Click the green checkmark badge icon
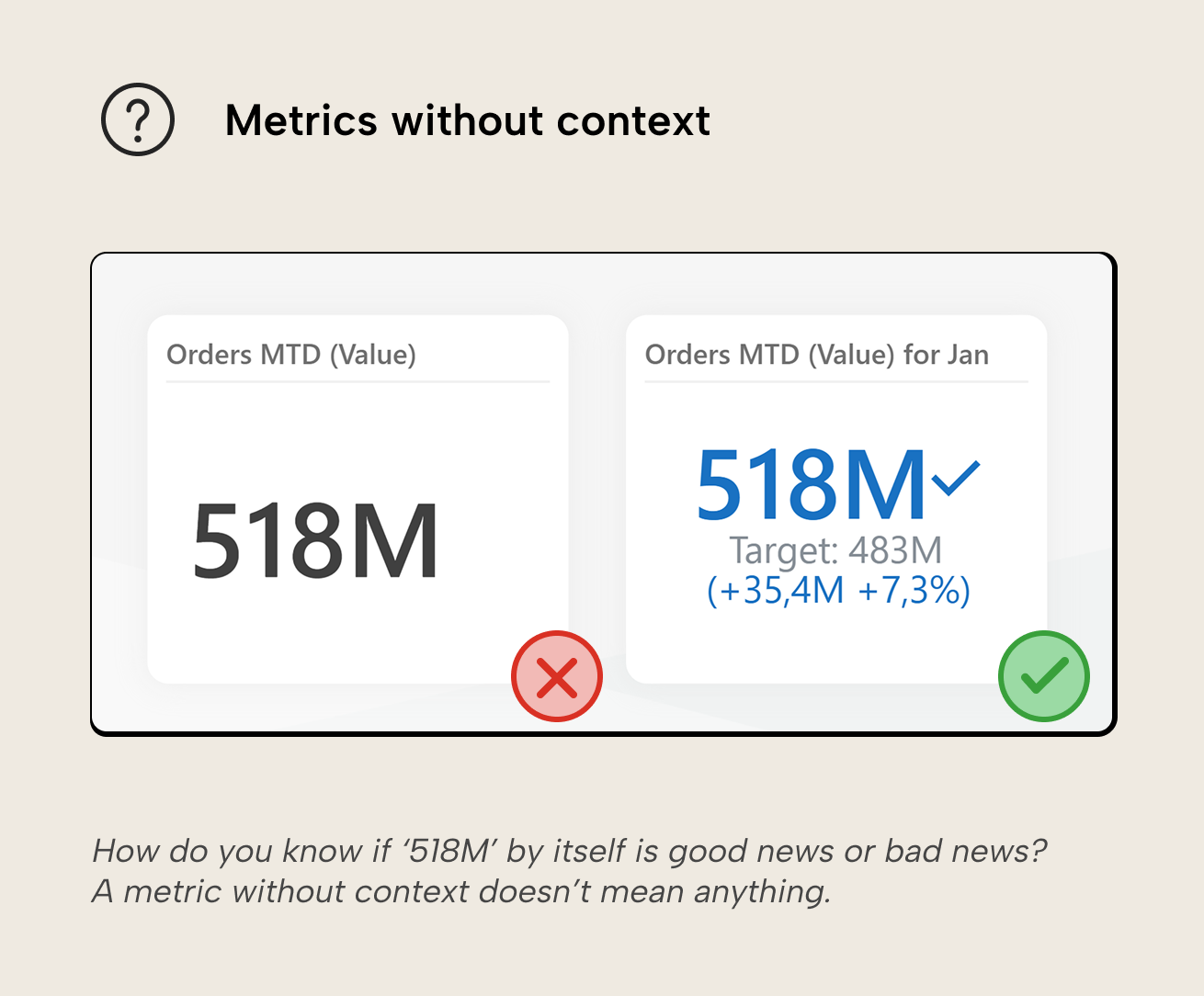This screenshot has width=1204, height=996. coord(1044,676)
